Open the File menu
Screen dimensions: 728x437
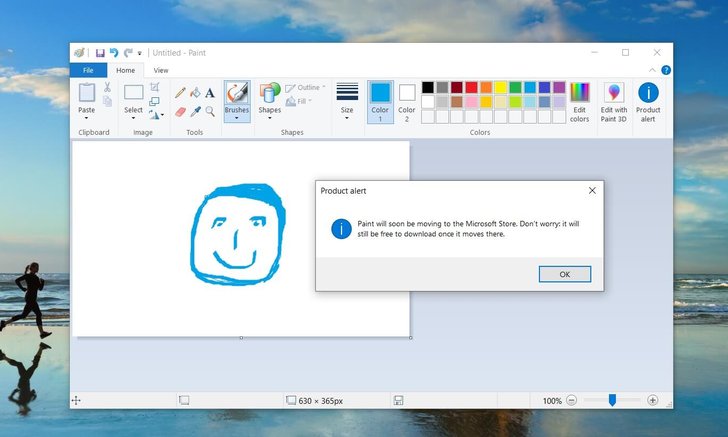coord(88,70)
